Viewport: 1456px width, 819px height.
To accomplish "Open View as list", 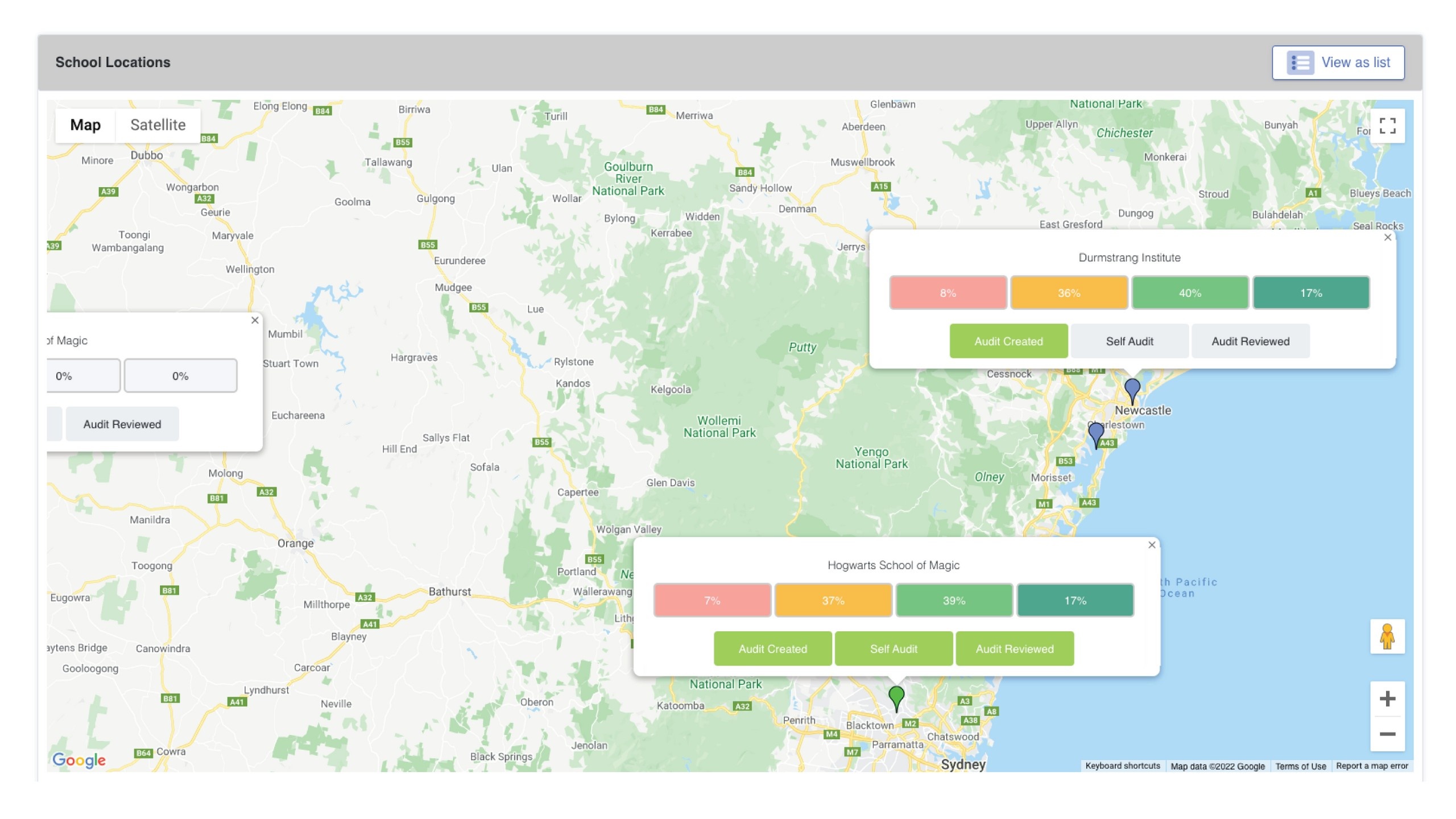I will click(1338, 63).
